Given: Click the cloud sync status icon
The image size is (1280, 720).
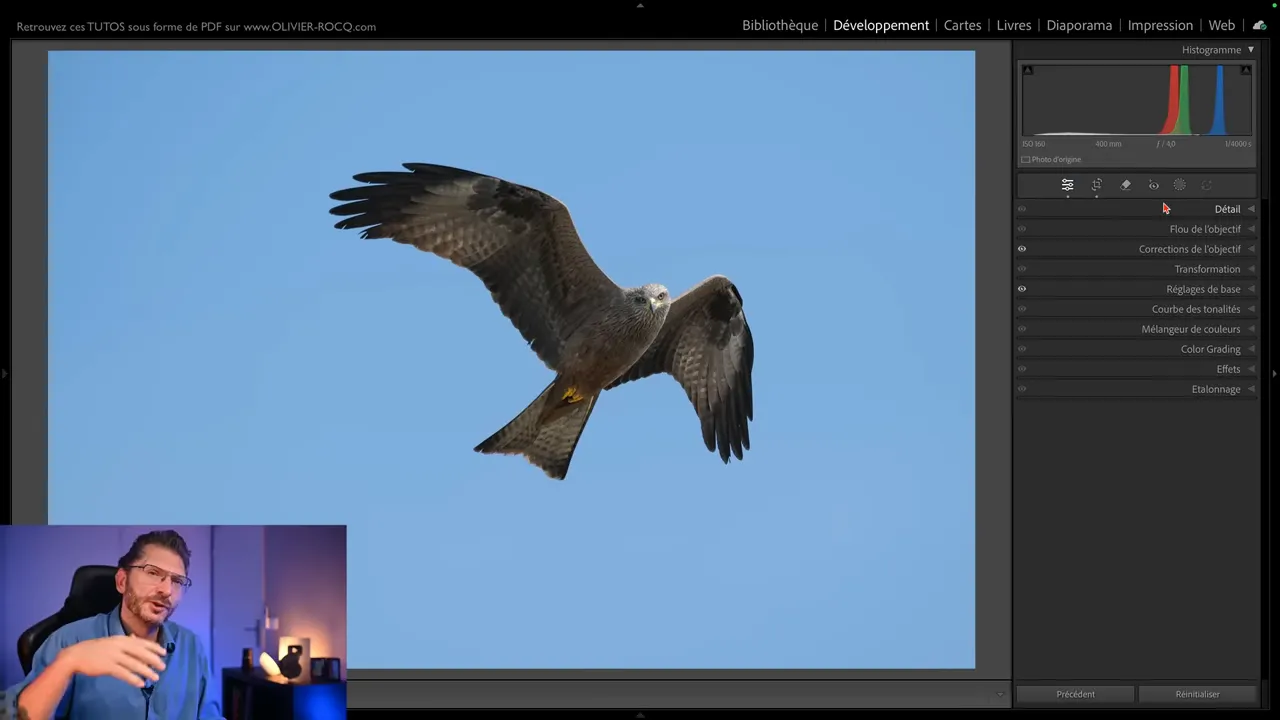Looking at the screenshot, I should click(1259, 25).
